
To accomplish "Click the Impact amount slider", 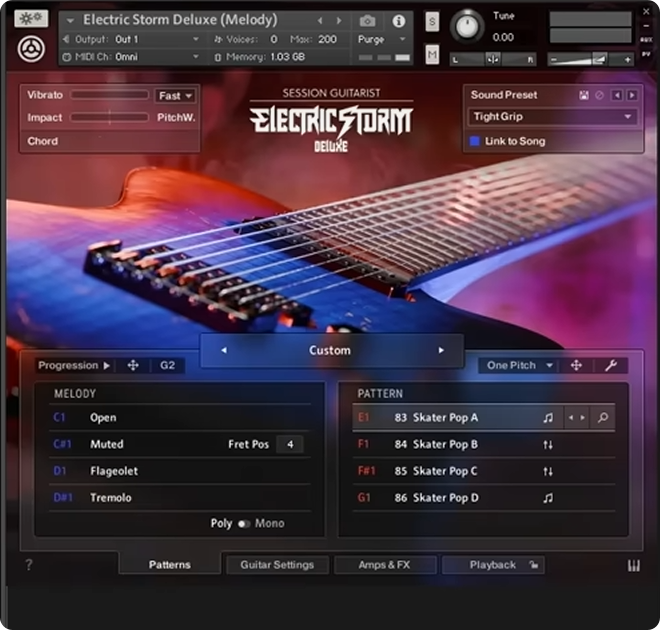I will pyautogui.click(x=109, y=117).
